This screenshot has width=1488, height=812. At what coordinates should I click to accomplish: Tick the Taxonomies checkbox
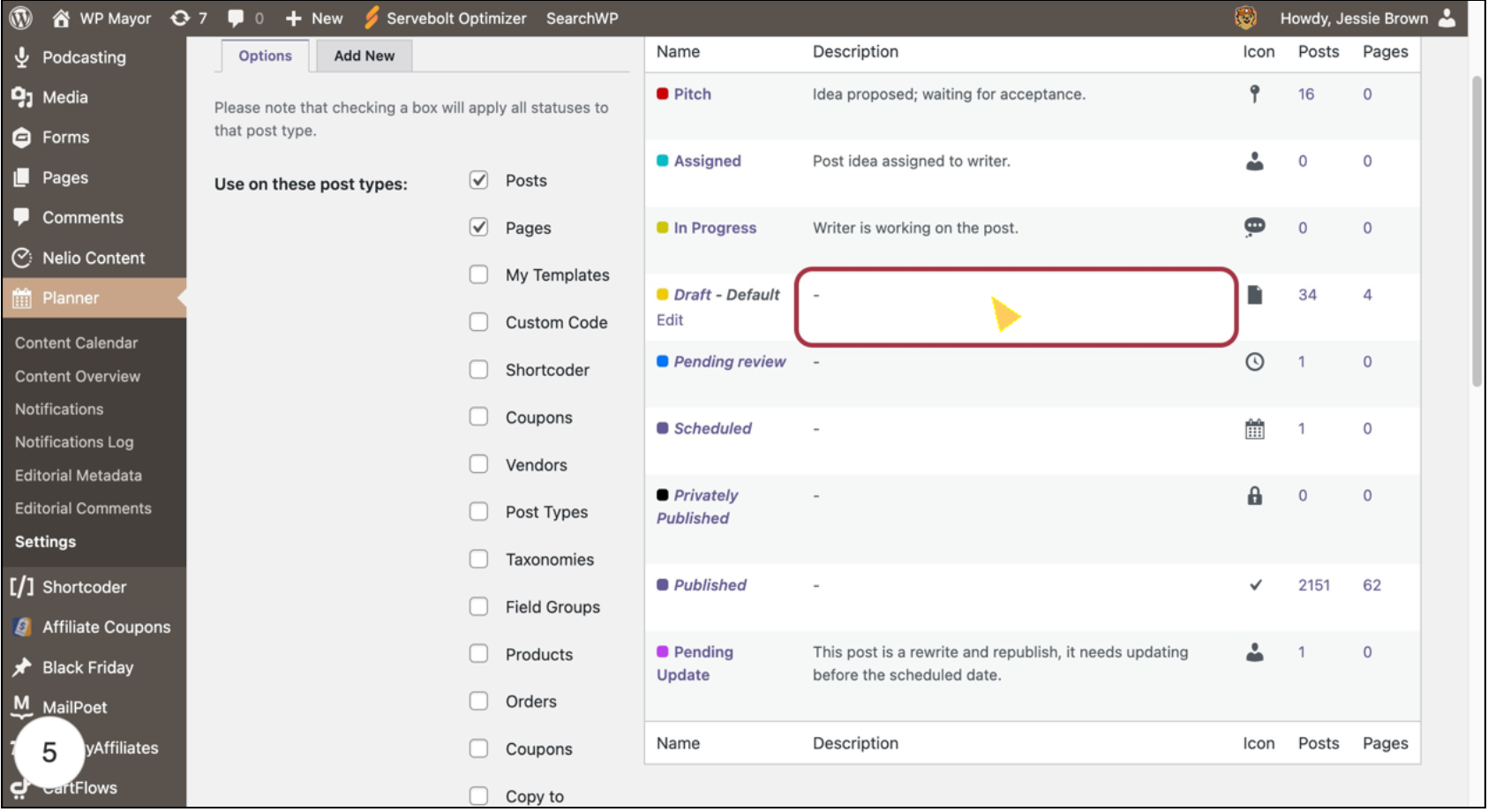tap(478, 559)
